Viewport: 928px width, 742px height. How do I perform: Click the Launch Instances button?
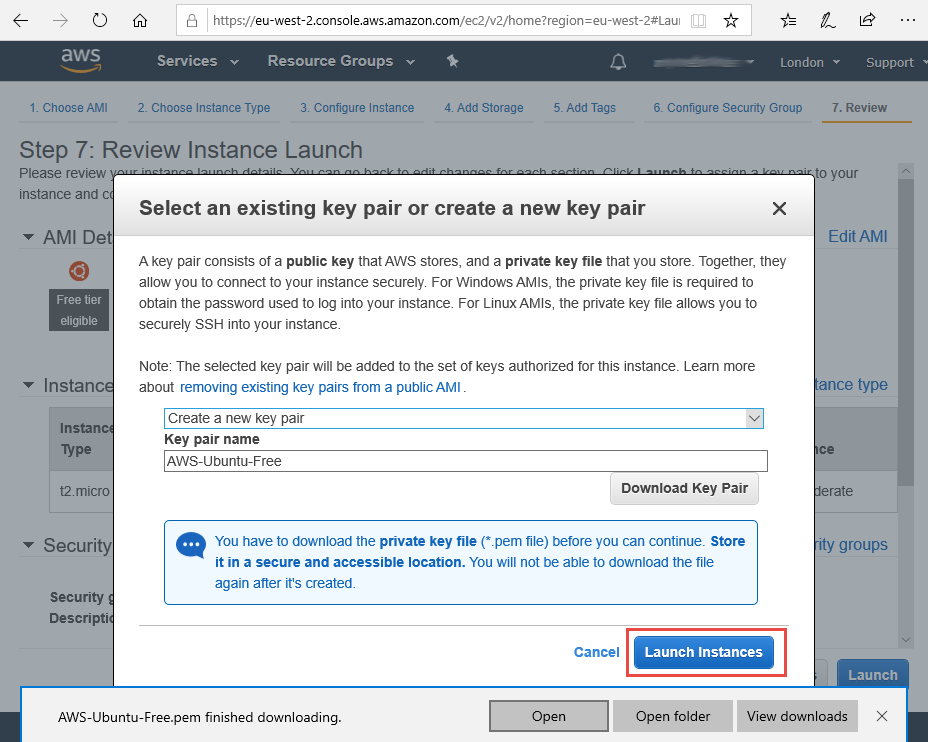coord(704,652)
